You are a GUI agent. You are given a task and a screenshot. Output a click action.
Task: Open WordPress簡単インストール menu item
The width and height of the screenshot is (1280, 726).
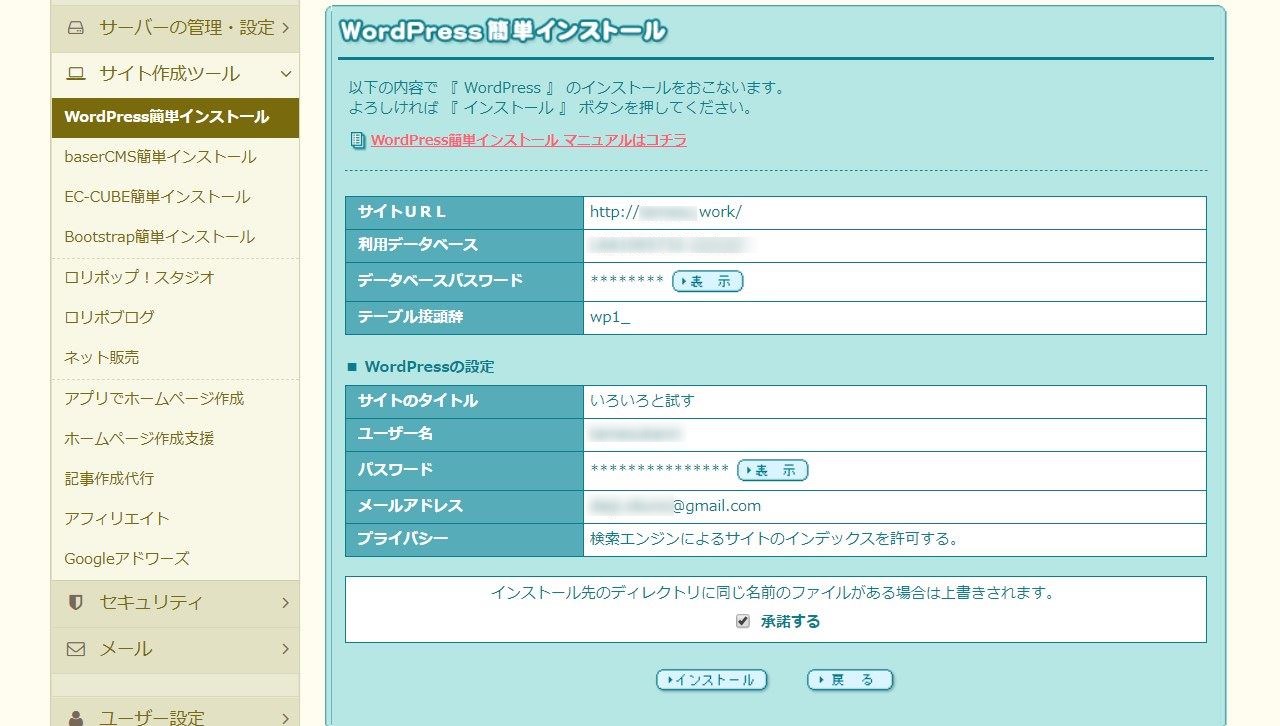pos(175,117)
